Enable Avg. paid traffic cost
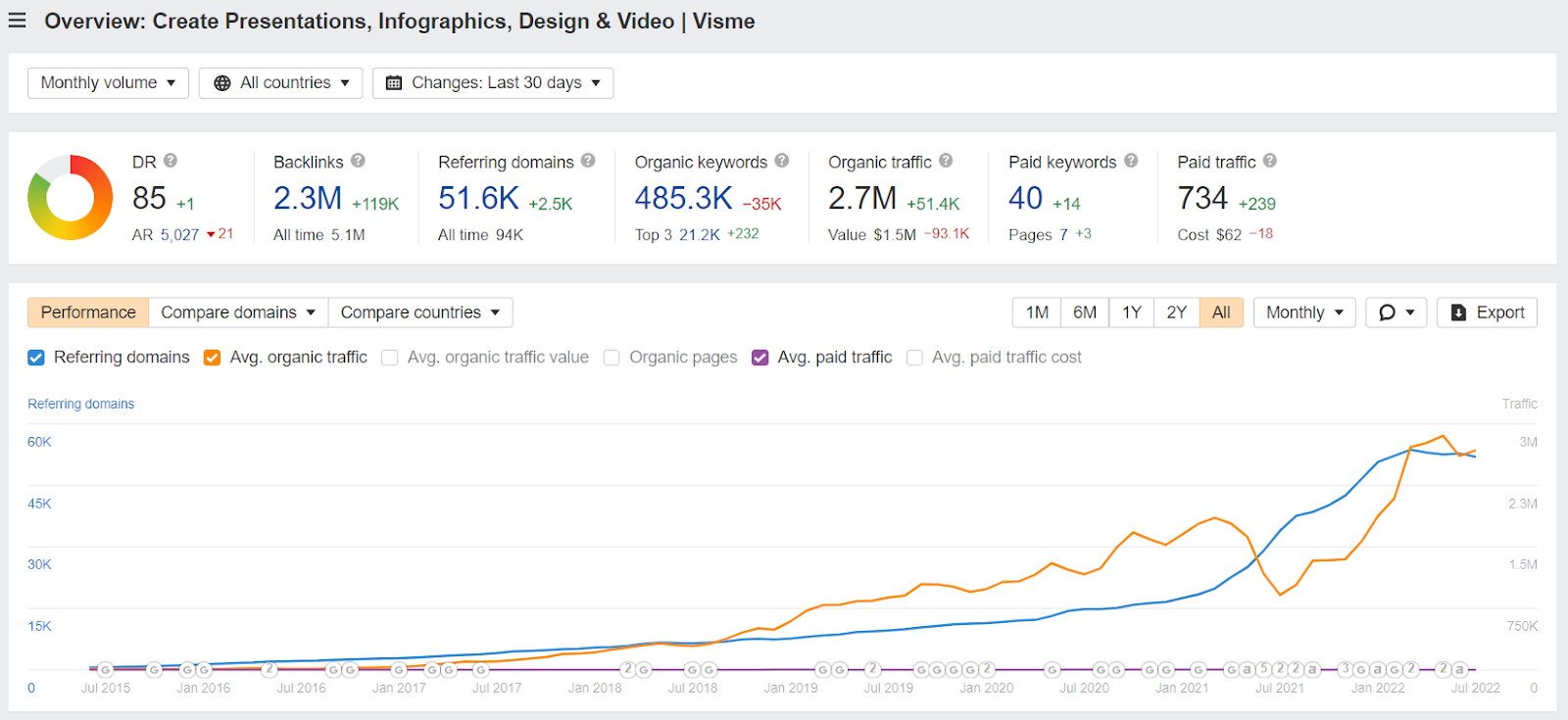 (914, 358)
